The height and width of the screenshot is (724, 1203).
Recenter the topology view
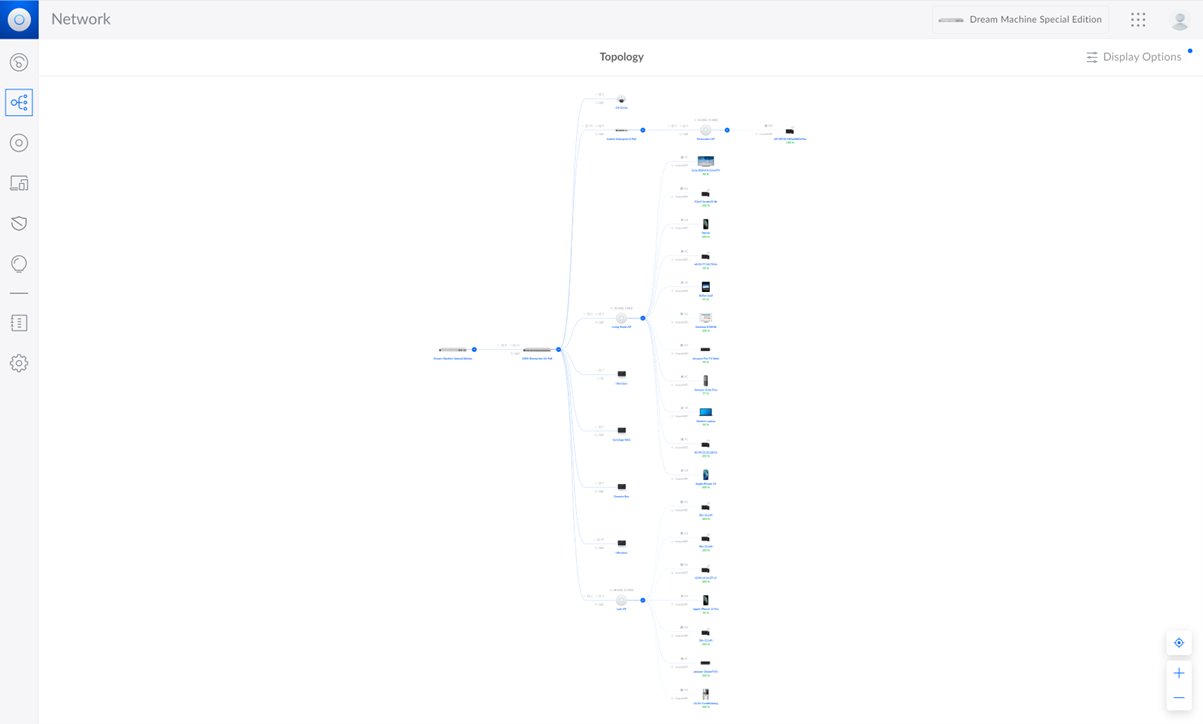pyautogui.click(x=1179, y=643)
